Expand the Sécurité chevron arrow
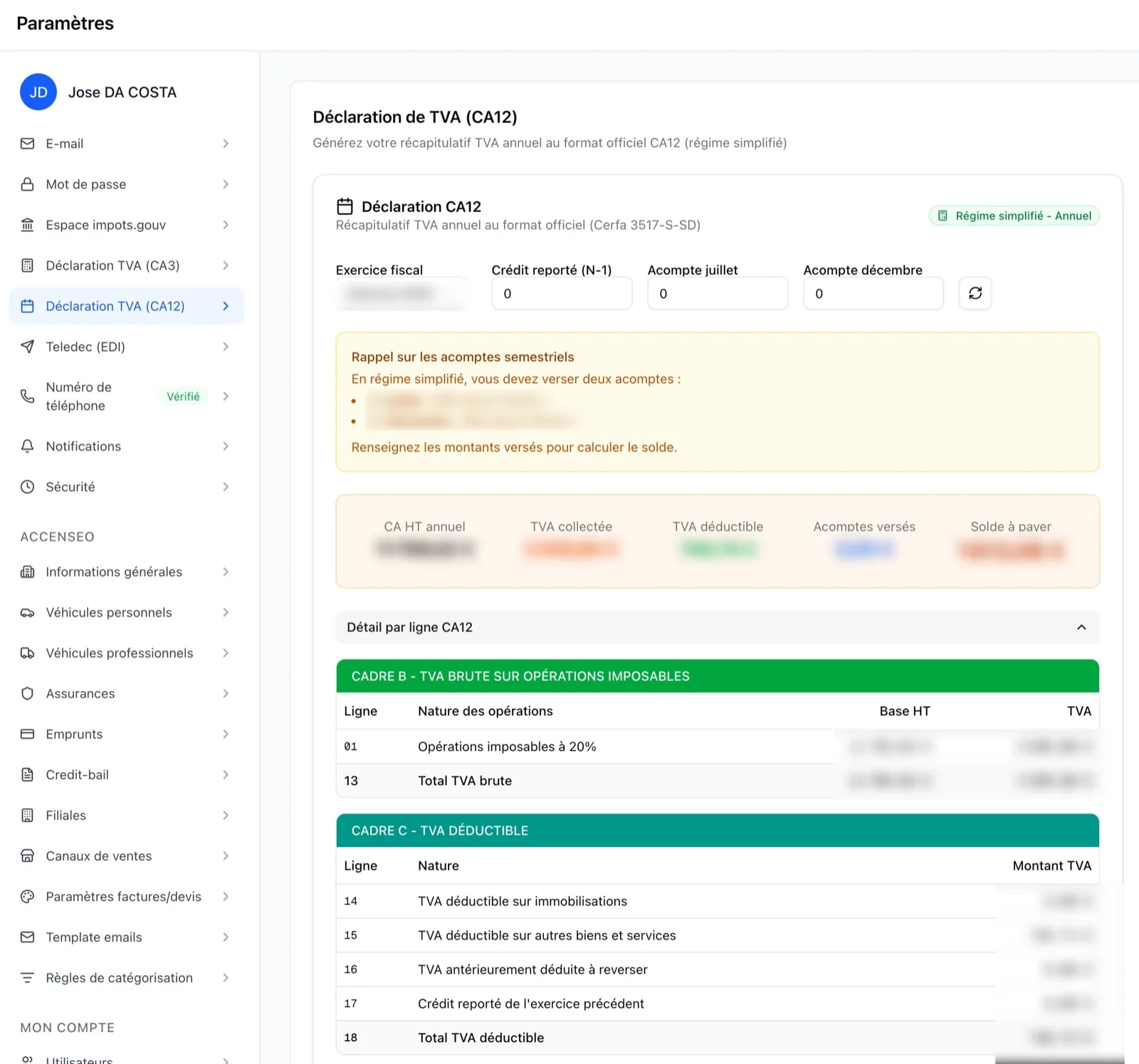 point(225,487)
